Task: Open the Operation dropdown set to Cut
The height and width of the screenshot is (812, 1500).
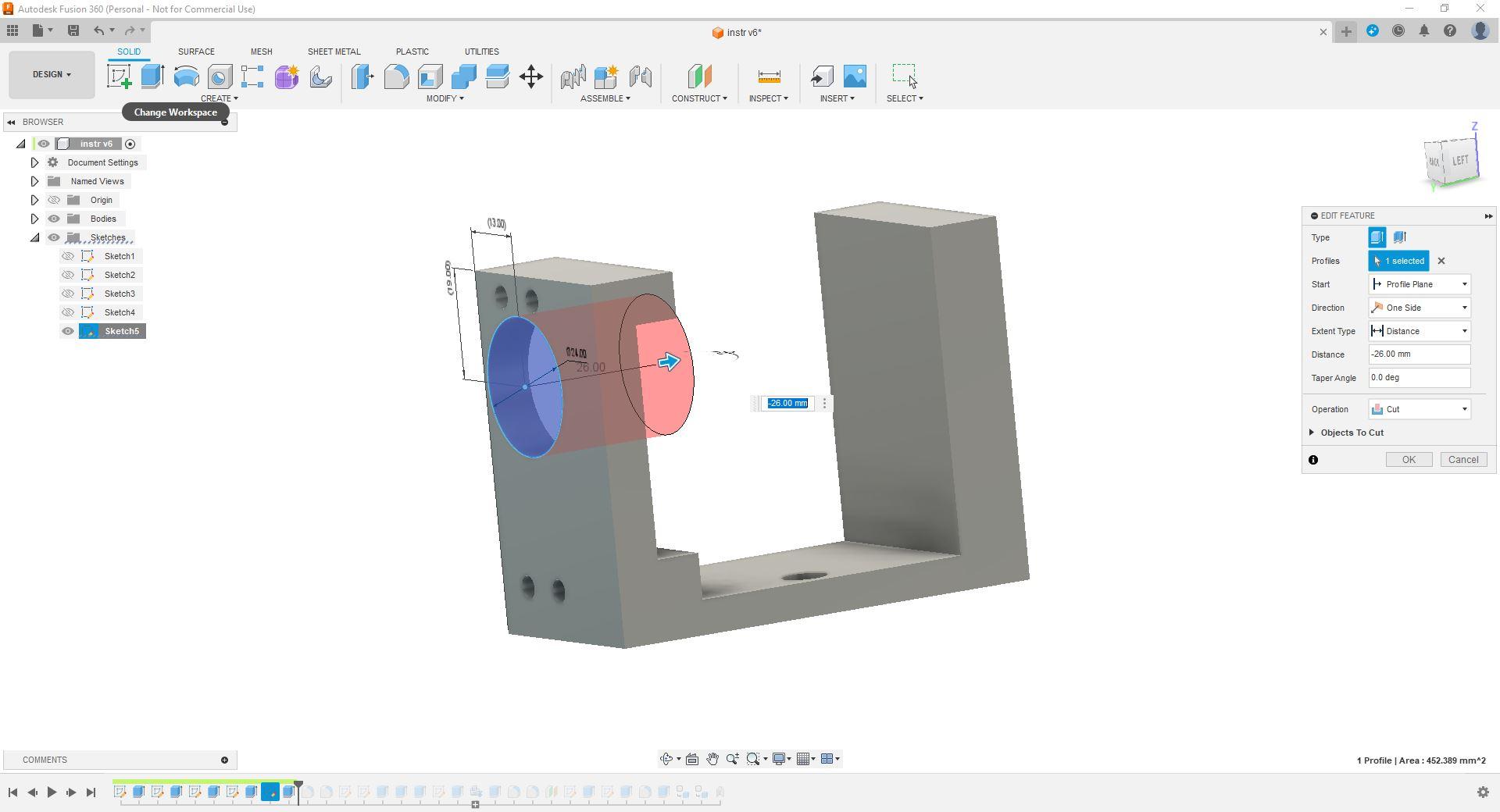Action: (1420, 409)
